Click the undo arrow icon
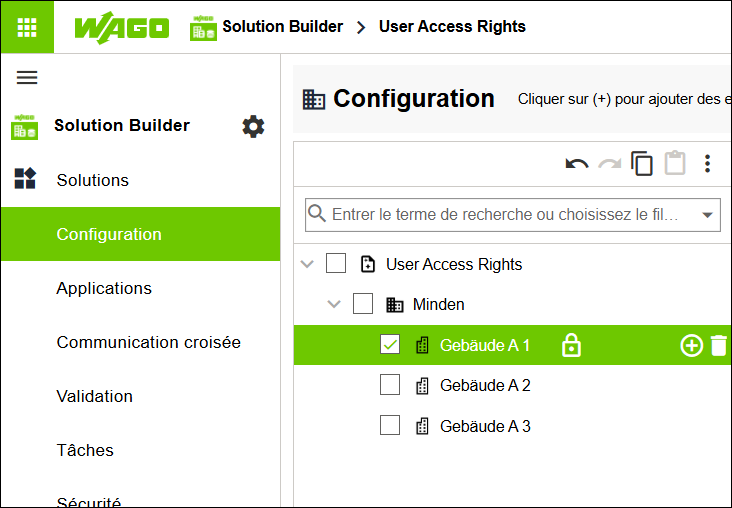This screenshot has height=508, width=732. coord(577,164)
